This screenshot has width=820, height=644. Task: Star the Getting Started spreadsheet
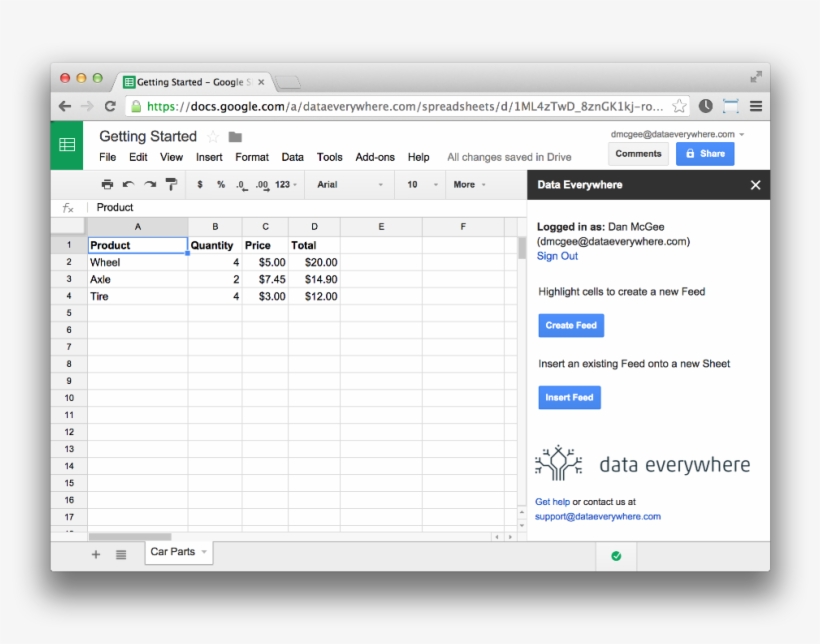pyautogui.click(x=212, y=137)
